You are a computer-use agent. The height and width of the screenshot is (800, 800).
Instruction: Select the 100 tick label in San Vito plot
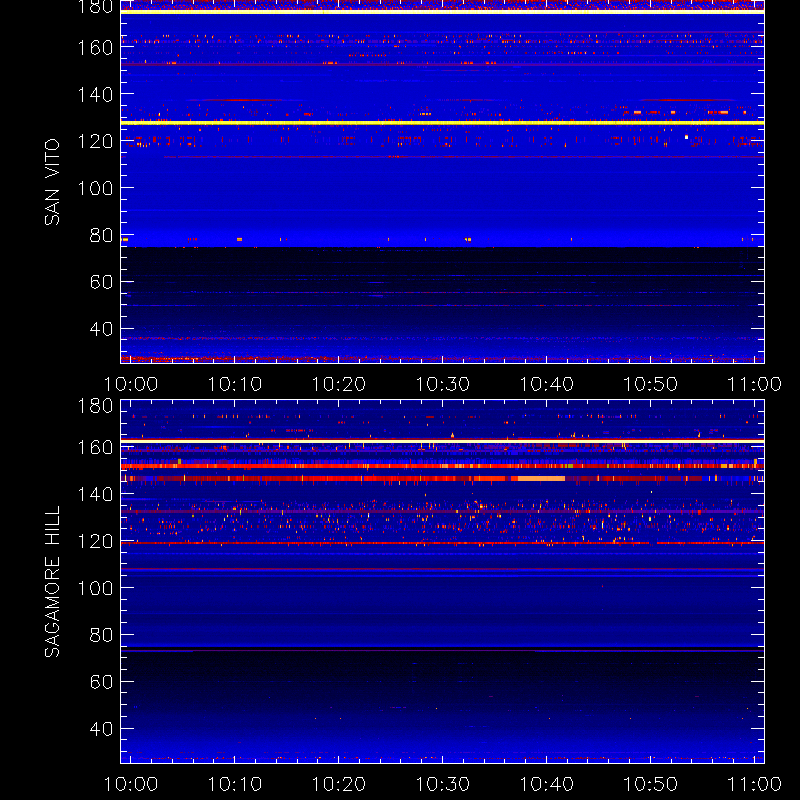(x=95, y=188)
